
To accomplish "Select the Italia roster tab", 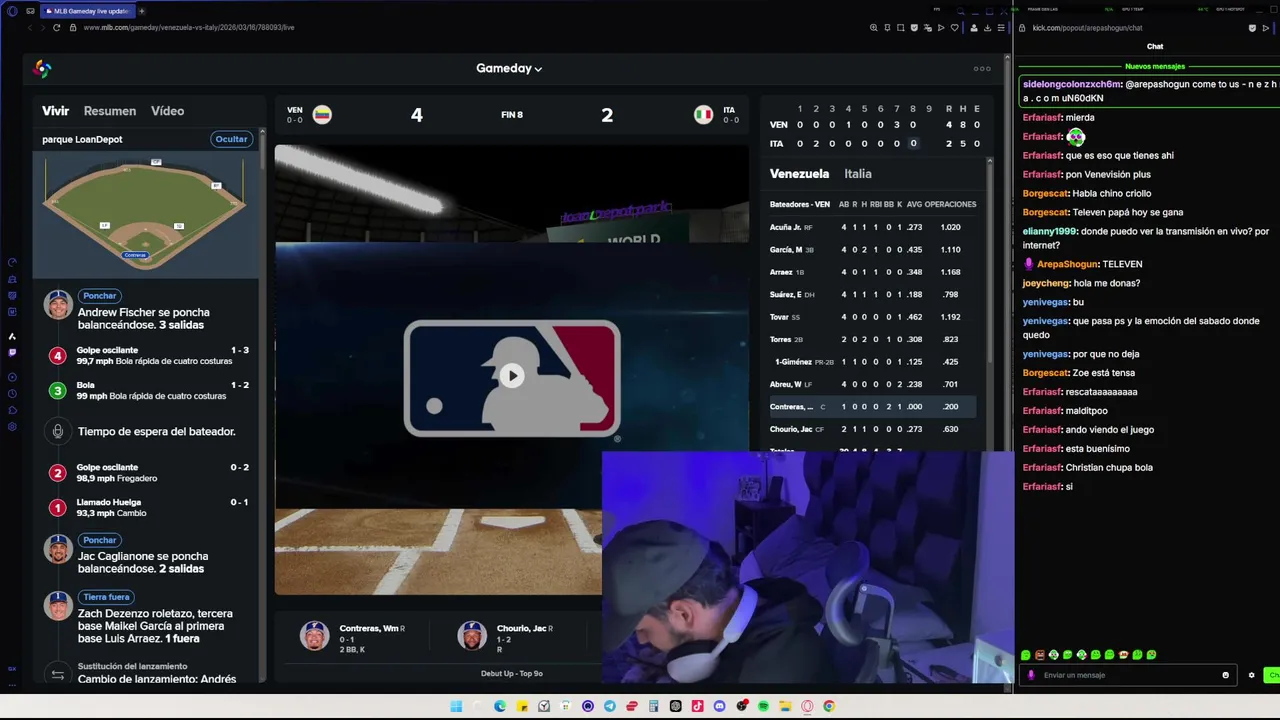I will tap(857, 174).
